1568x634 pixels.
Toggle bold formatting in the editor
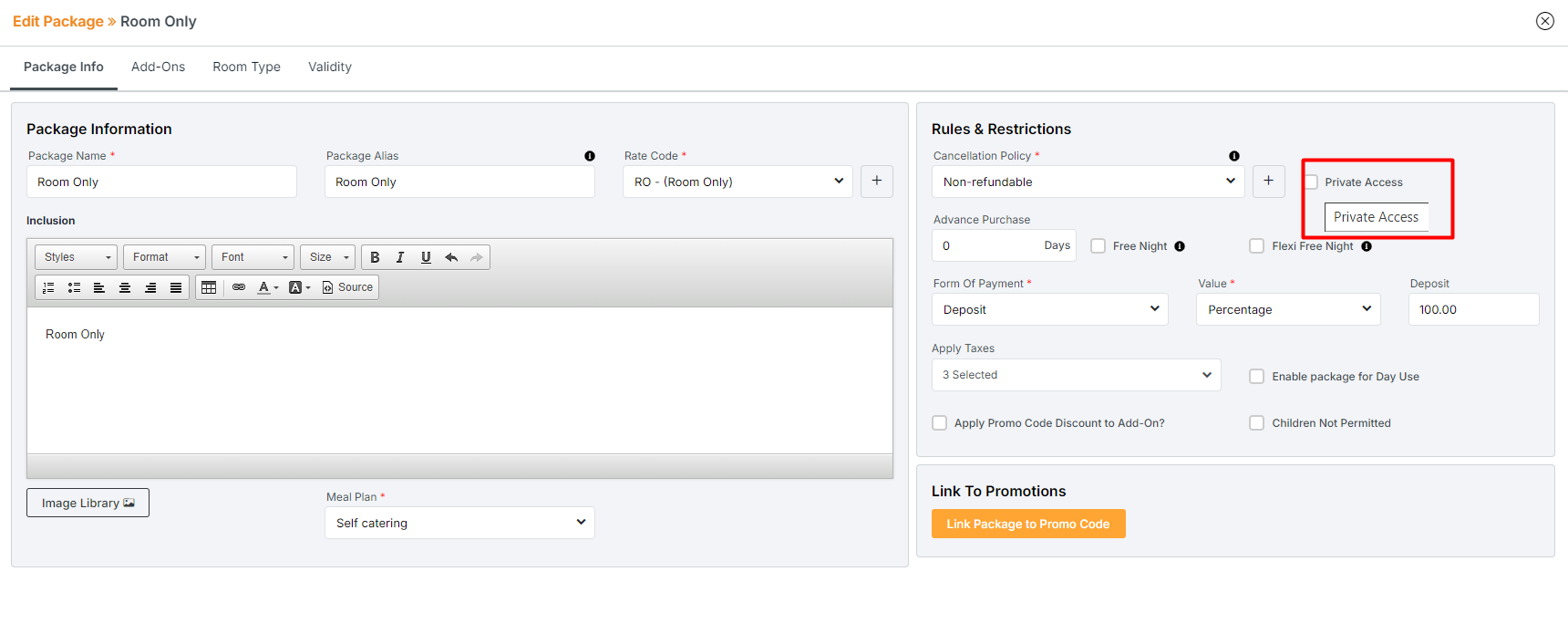coord(375,257)
